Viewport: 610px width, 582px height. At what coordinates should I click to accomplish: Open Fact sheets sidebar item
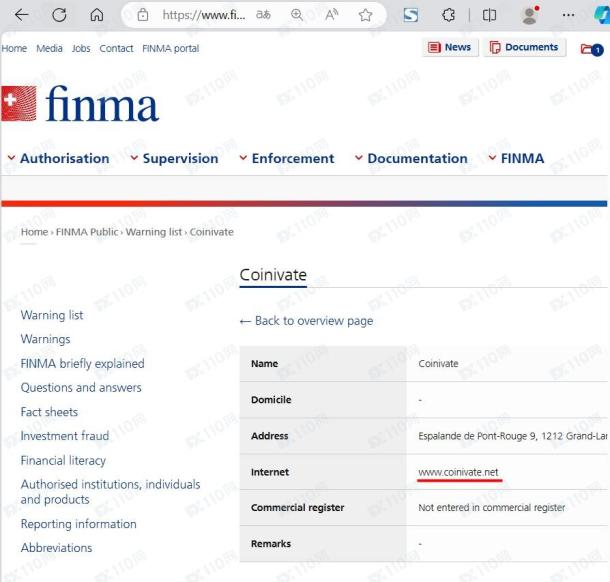click(49, 412)
